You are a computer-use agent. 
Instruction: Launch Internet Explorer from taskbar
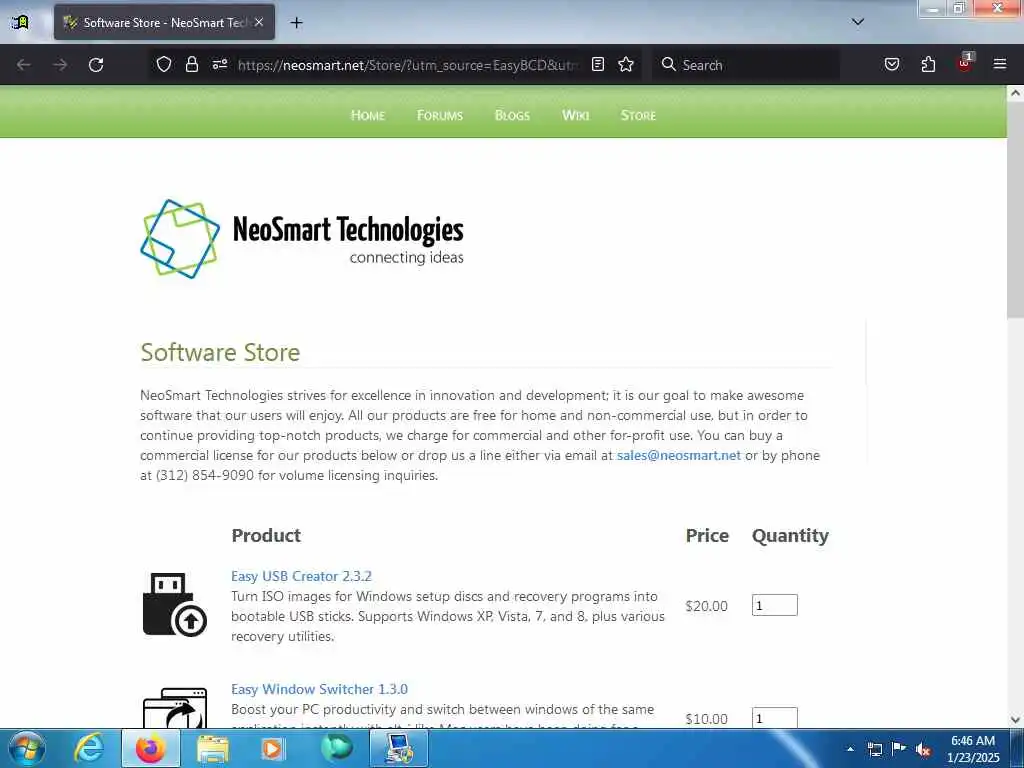89,748
